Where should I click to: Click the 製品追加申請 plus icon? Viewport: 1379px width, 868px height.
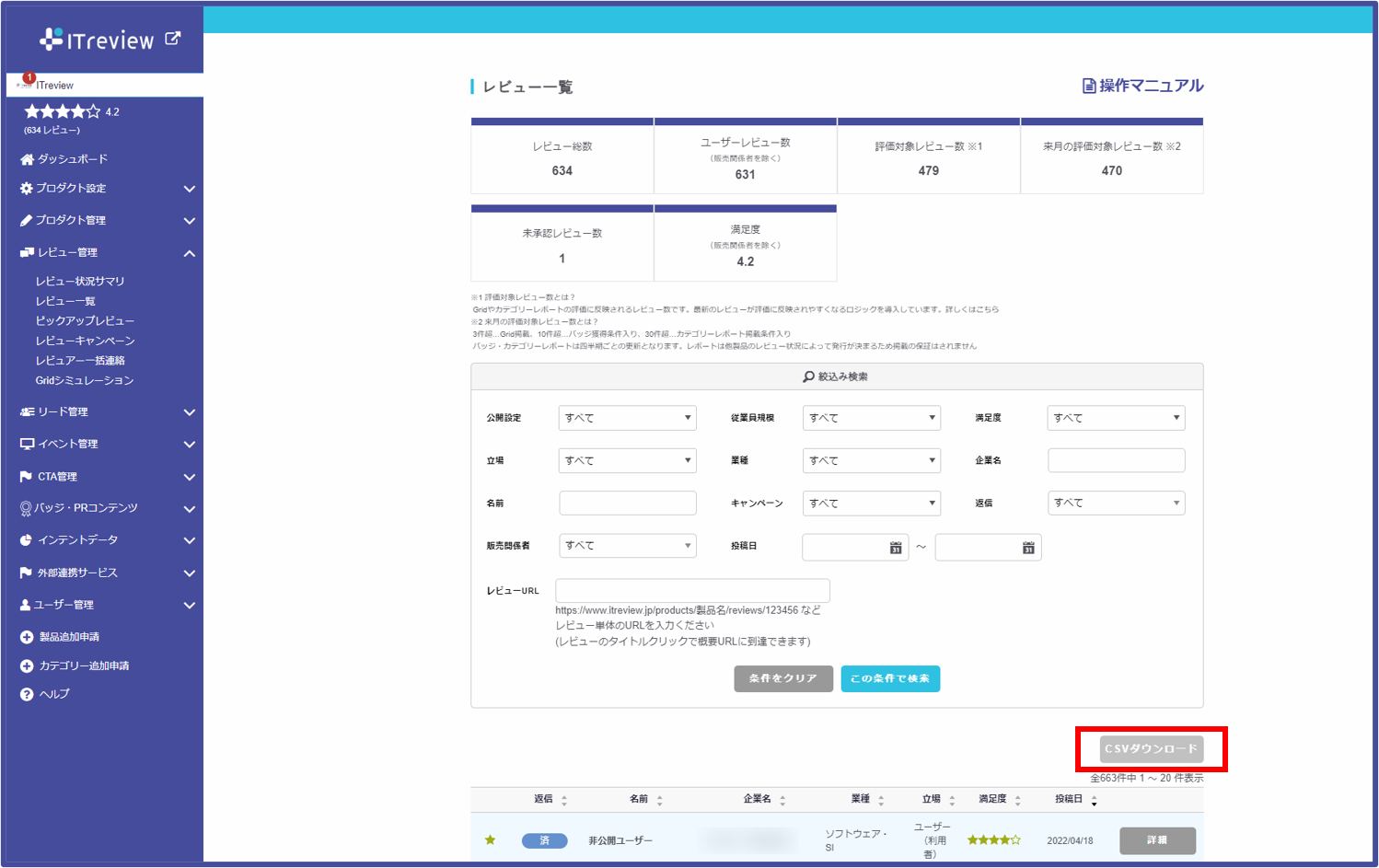(x=27, y=637)
